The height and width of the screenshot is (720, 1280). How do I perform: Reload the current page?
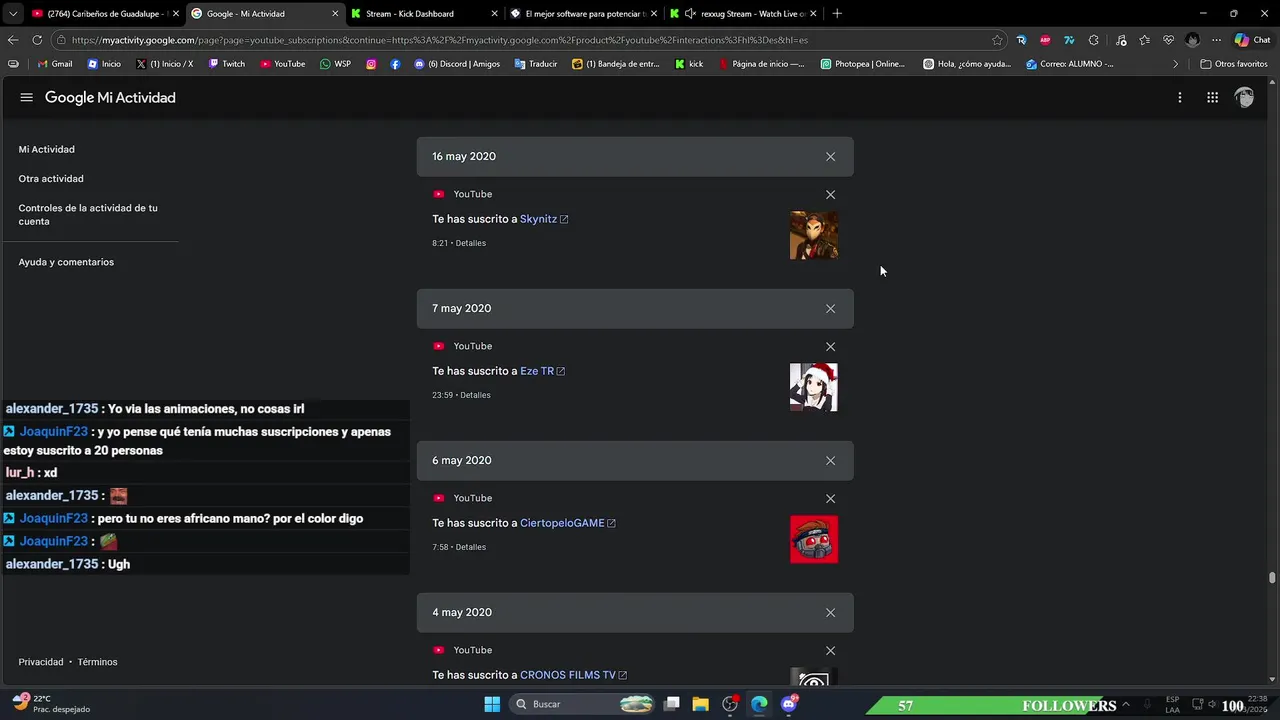(x=37, y=40)
